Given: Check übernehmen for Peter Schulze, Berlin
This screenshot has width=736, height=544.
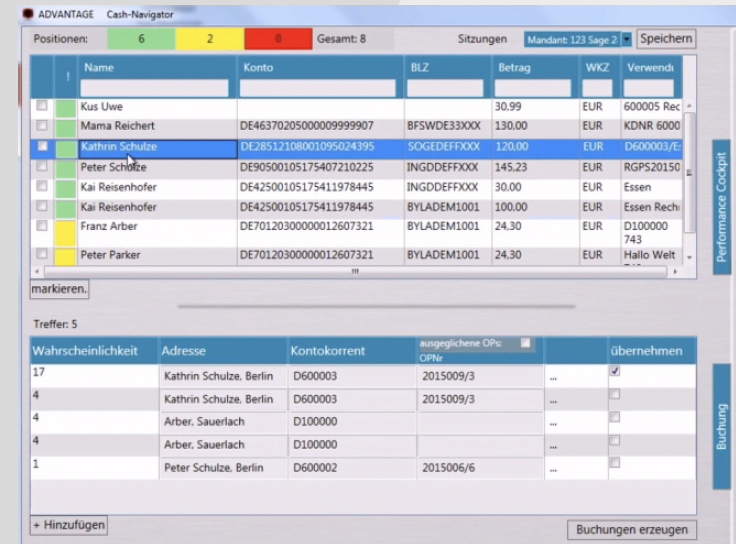Looking at the screenshot, I should [x=615, y=462].
